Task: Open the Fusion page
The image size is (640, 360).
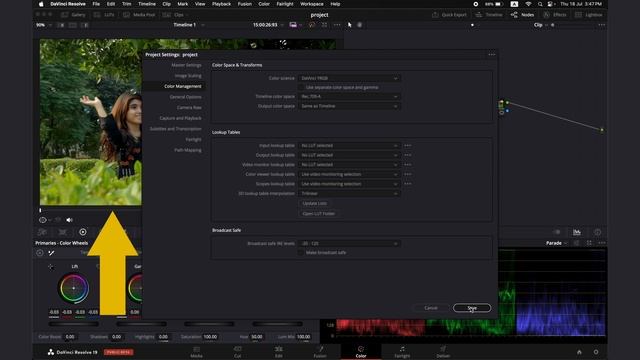Action: [320, 352]
